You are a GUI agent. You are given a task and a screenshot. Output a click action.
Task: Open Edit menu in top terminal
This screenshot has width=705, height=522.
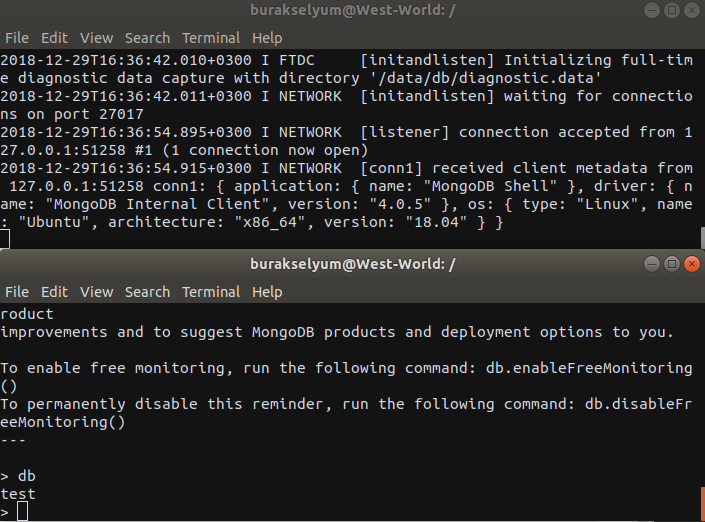54,38
